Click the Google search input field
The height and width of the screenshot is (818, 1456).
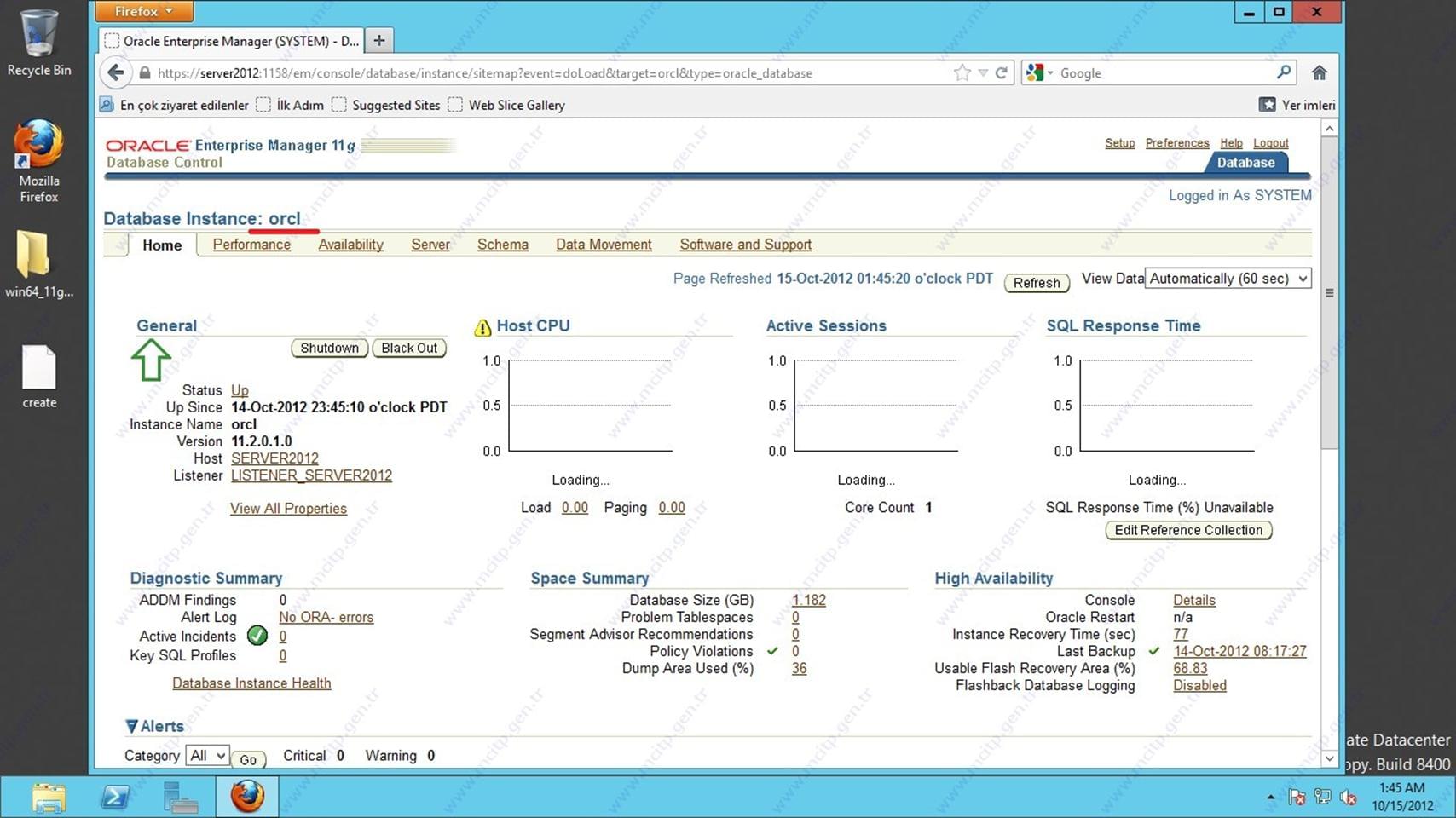[1164, 73]
